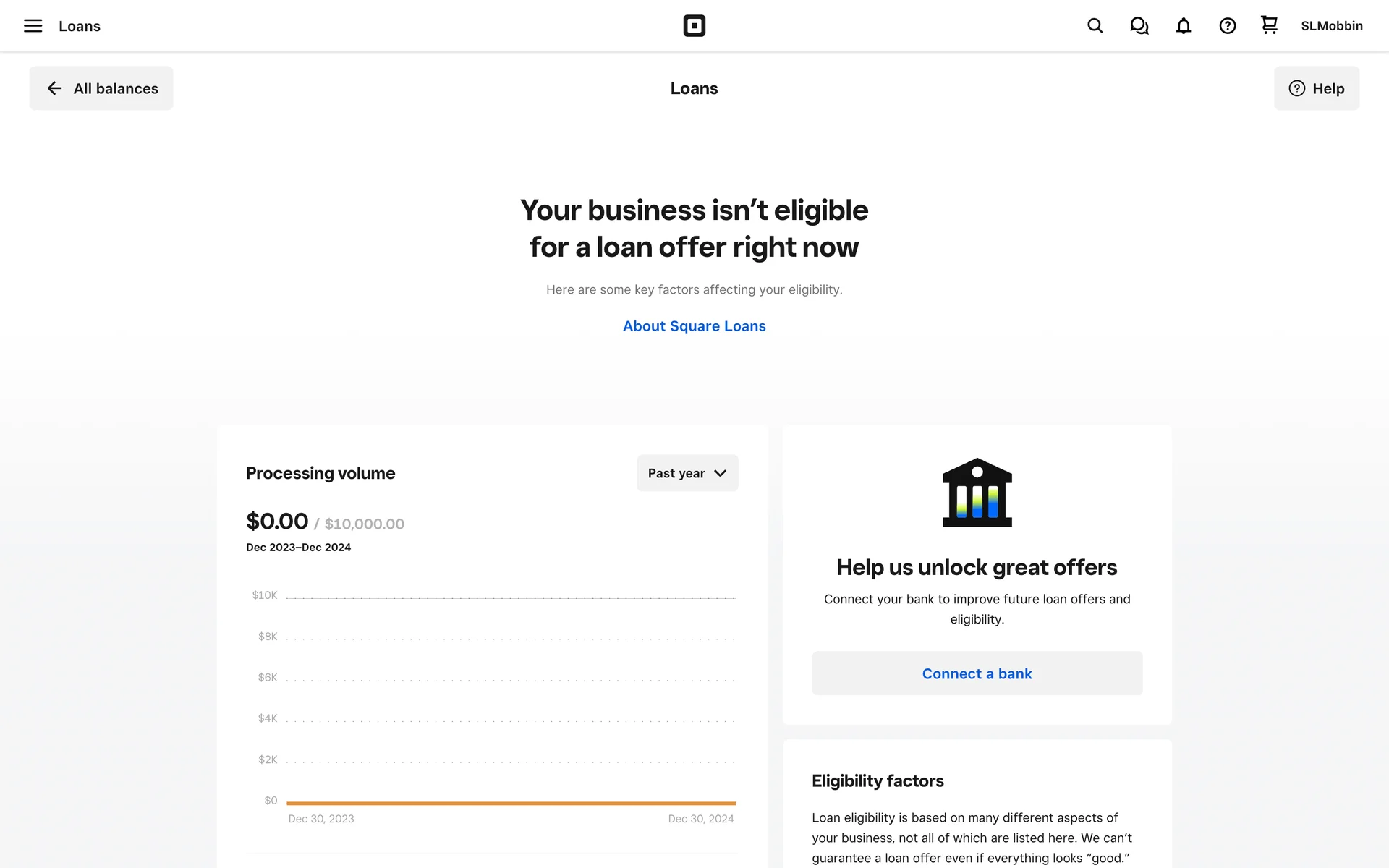Click the $10,000.00 volume target amount
This screenshot has height=868, width=1389.
(x=364, y=524)
